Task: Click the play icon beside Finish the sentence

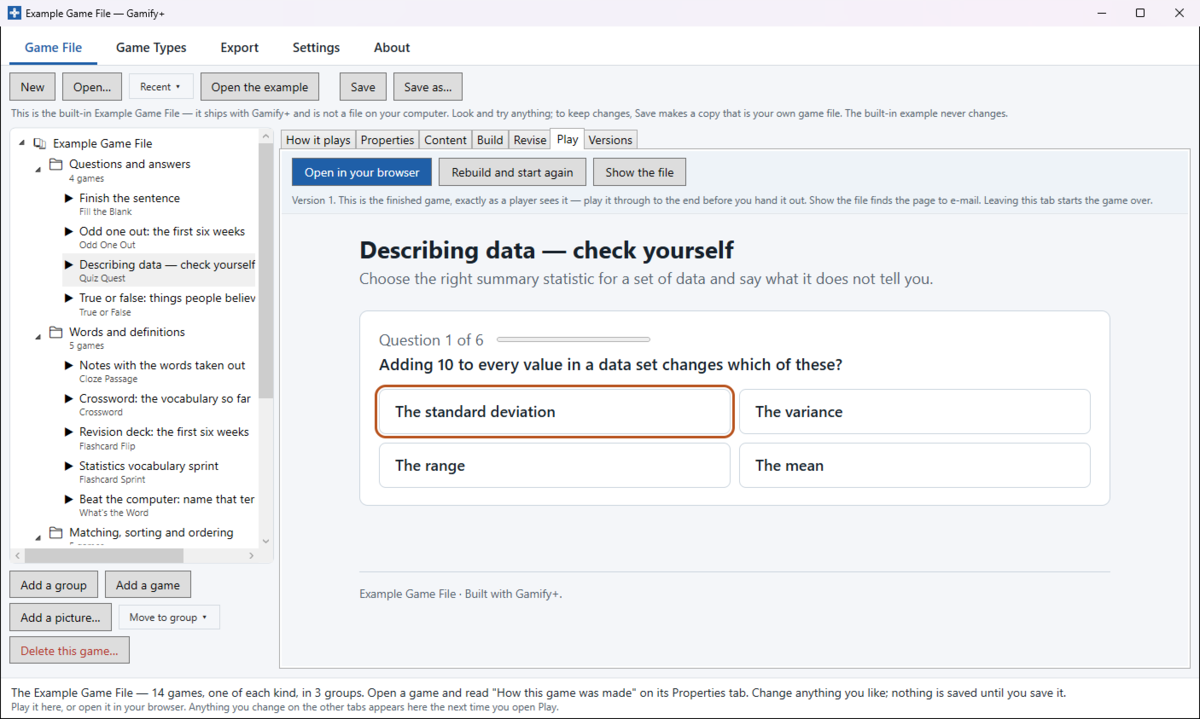Action: pos(69,198)
